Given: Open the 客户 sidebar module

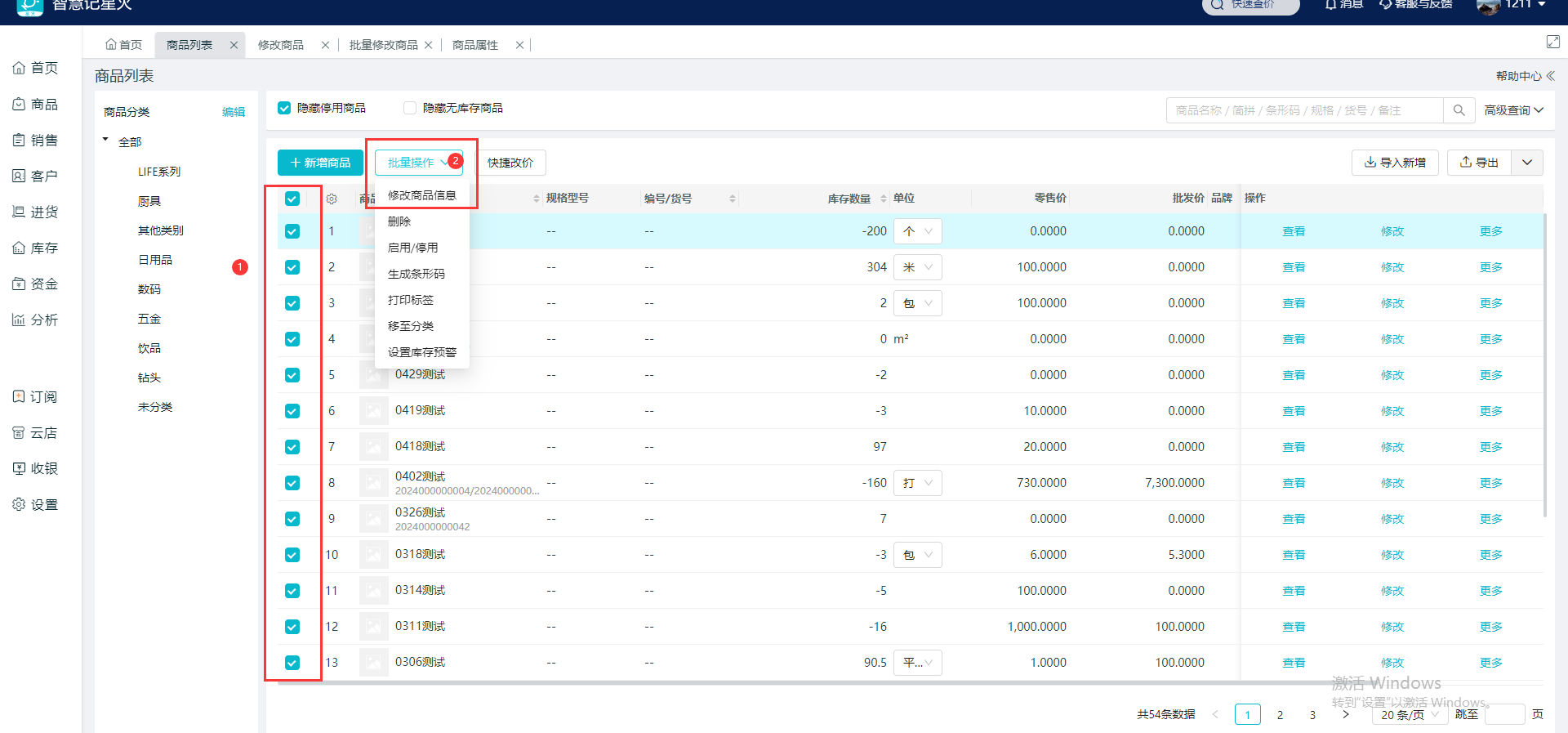Looking at the screenshot, I should click(35, 177).
